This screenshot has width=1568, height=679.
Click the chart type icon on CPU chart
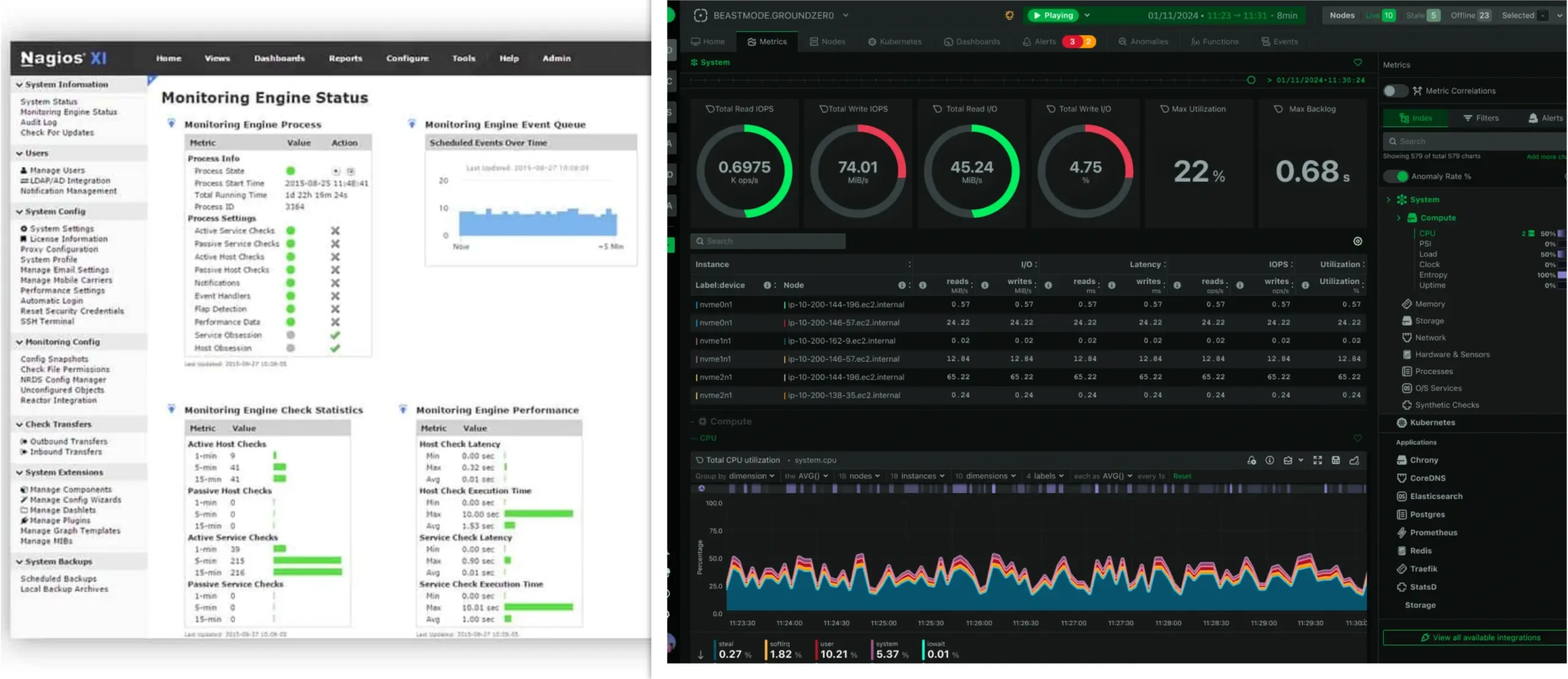1288,460
